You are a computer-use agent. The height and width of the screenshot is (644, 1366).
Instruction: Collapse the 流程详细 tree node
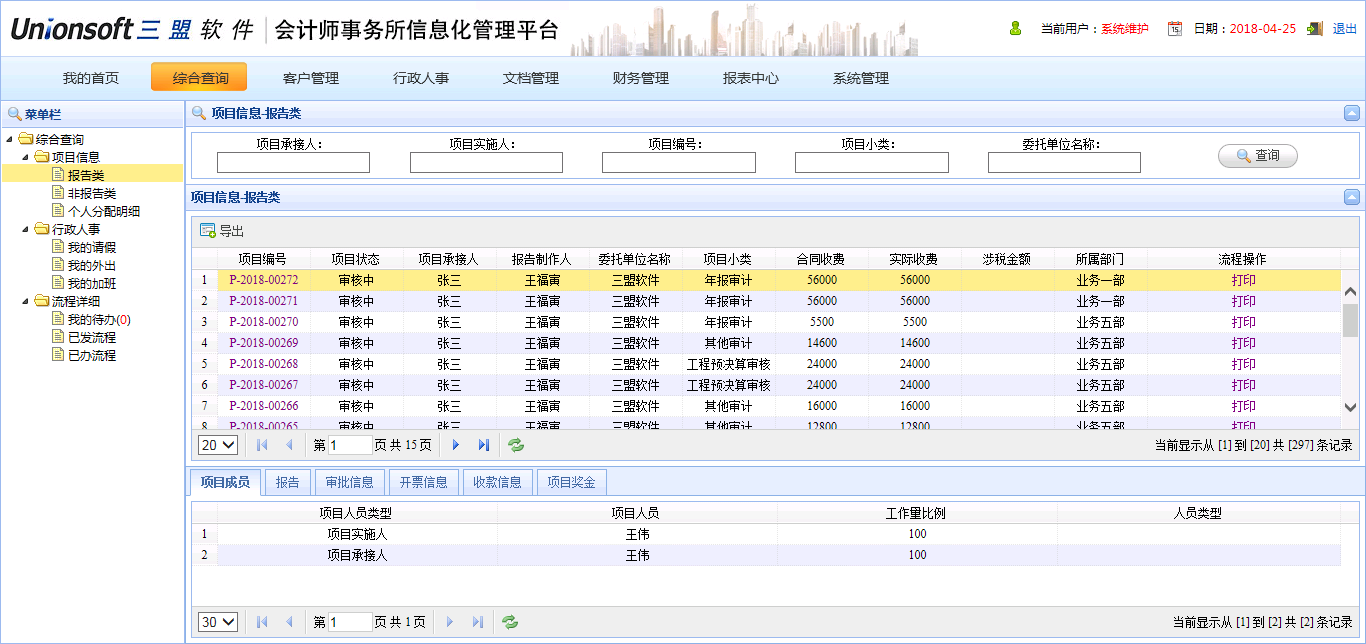point(26,302)
